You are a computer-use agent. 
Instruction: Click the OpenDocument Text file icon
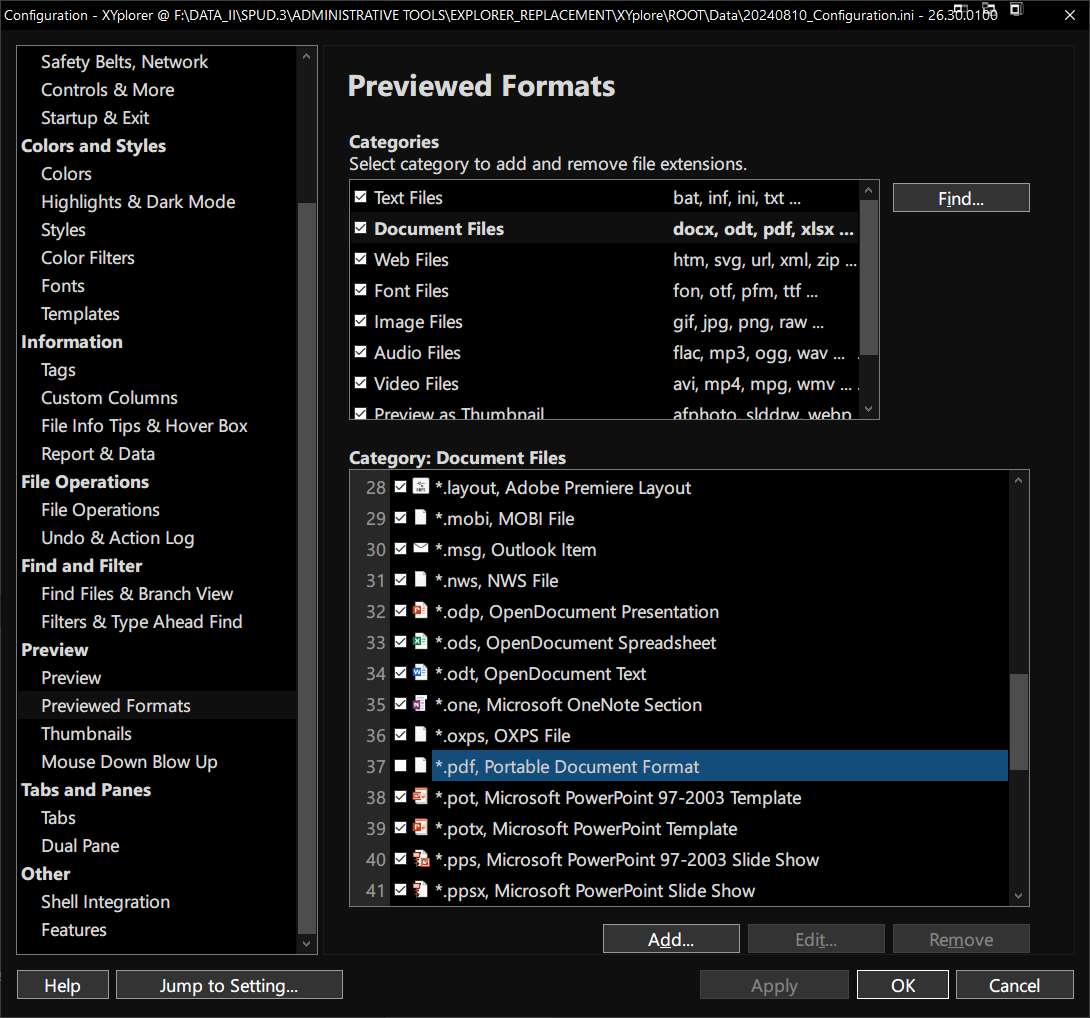(421, 673)
